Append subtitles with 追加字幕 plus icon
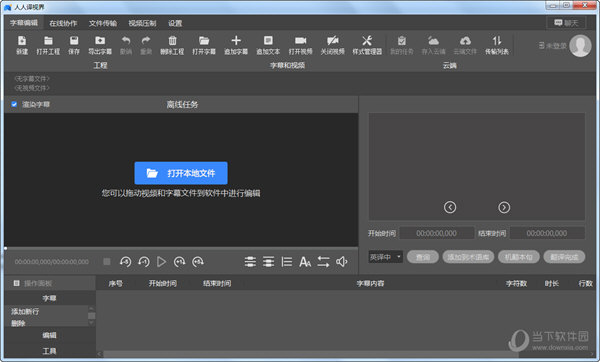 [236, 45]
